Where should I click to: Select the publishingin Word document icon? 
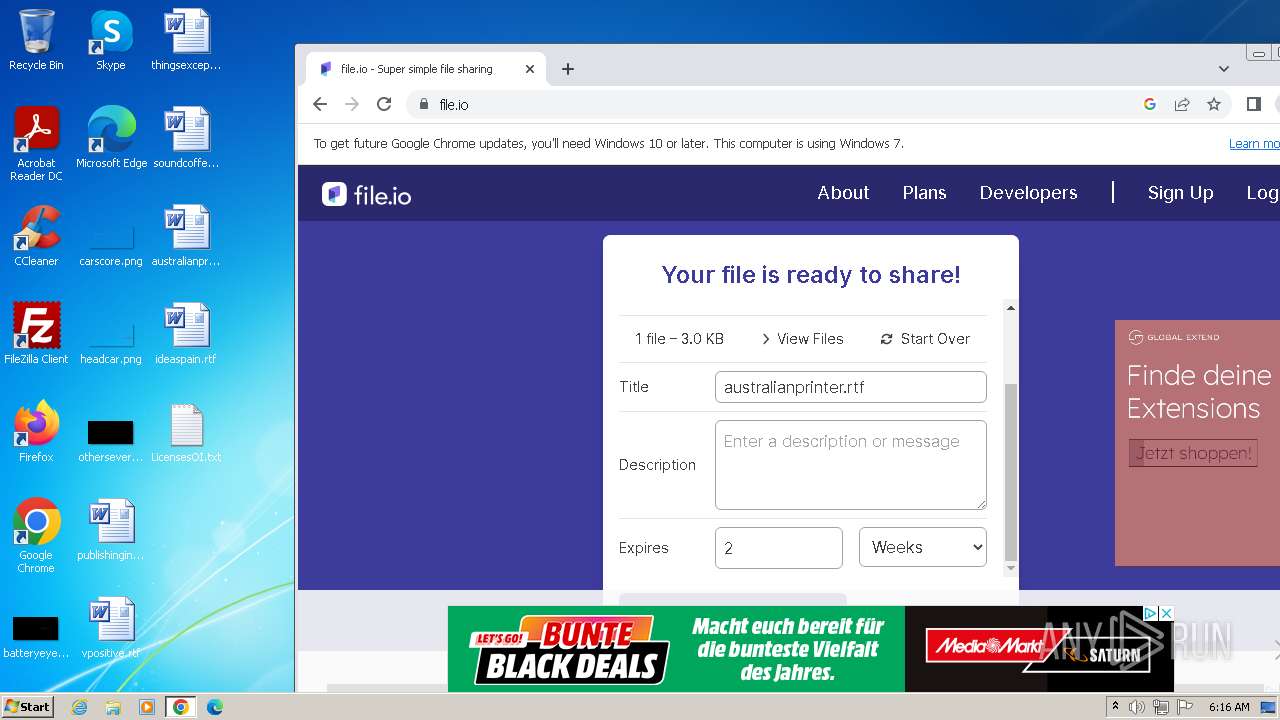pos(111,530)
